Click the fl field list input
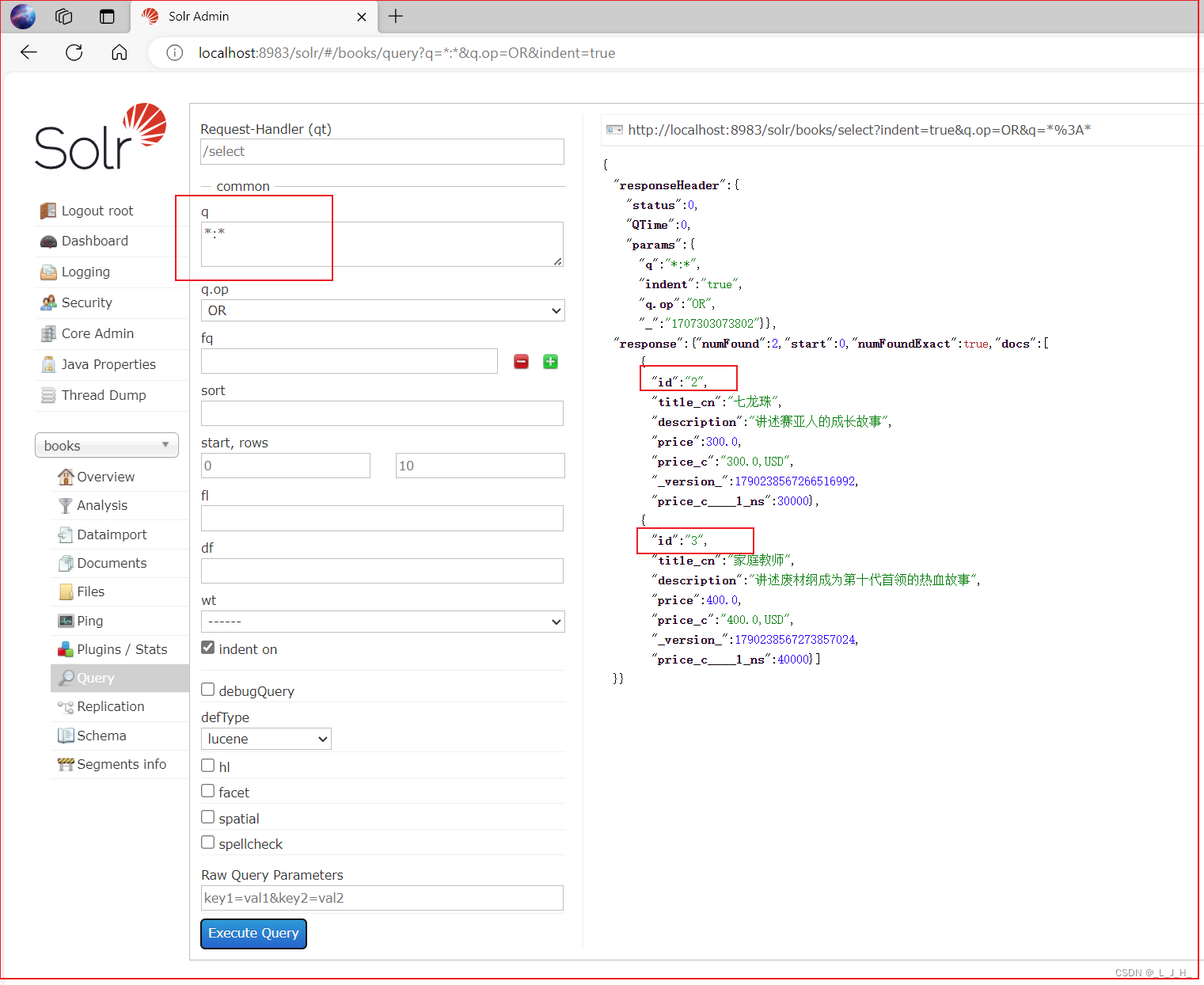 382,518
